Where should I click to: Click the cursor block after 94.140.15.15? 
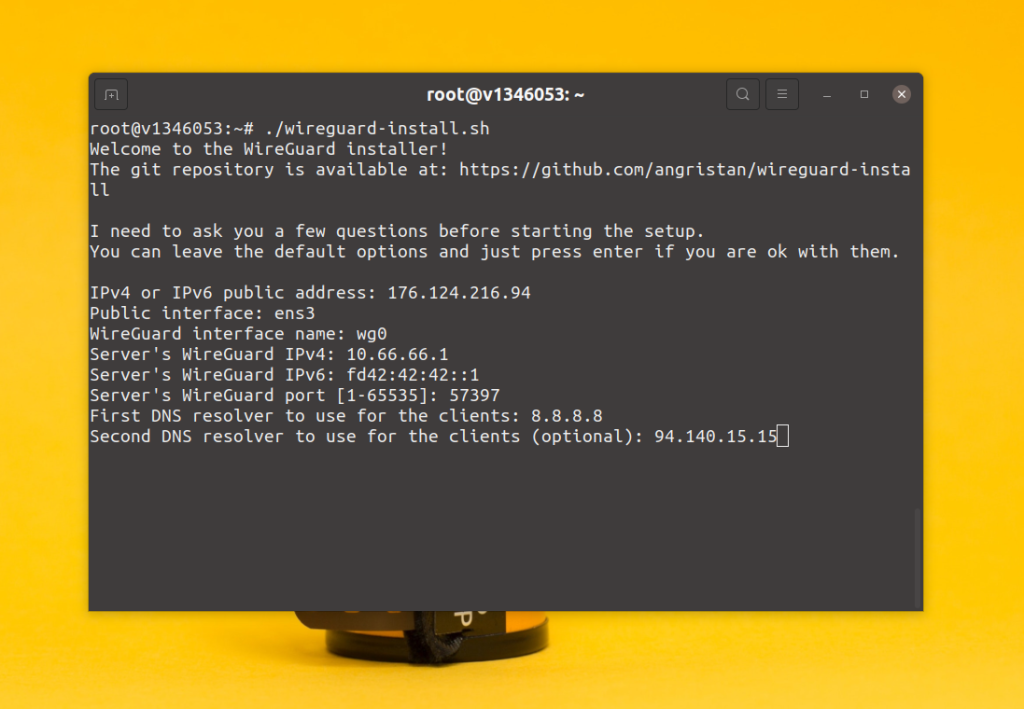pos(783,436)
